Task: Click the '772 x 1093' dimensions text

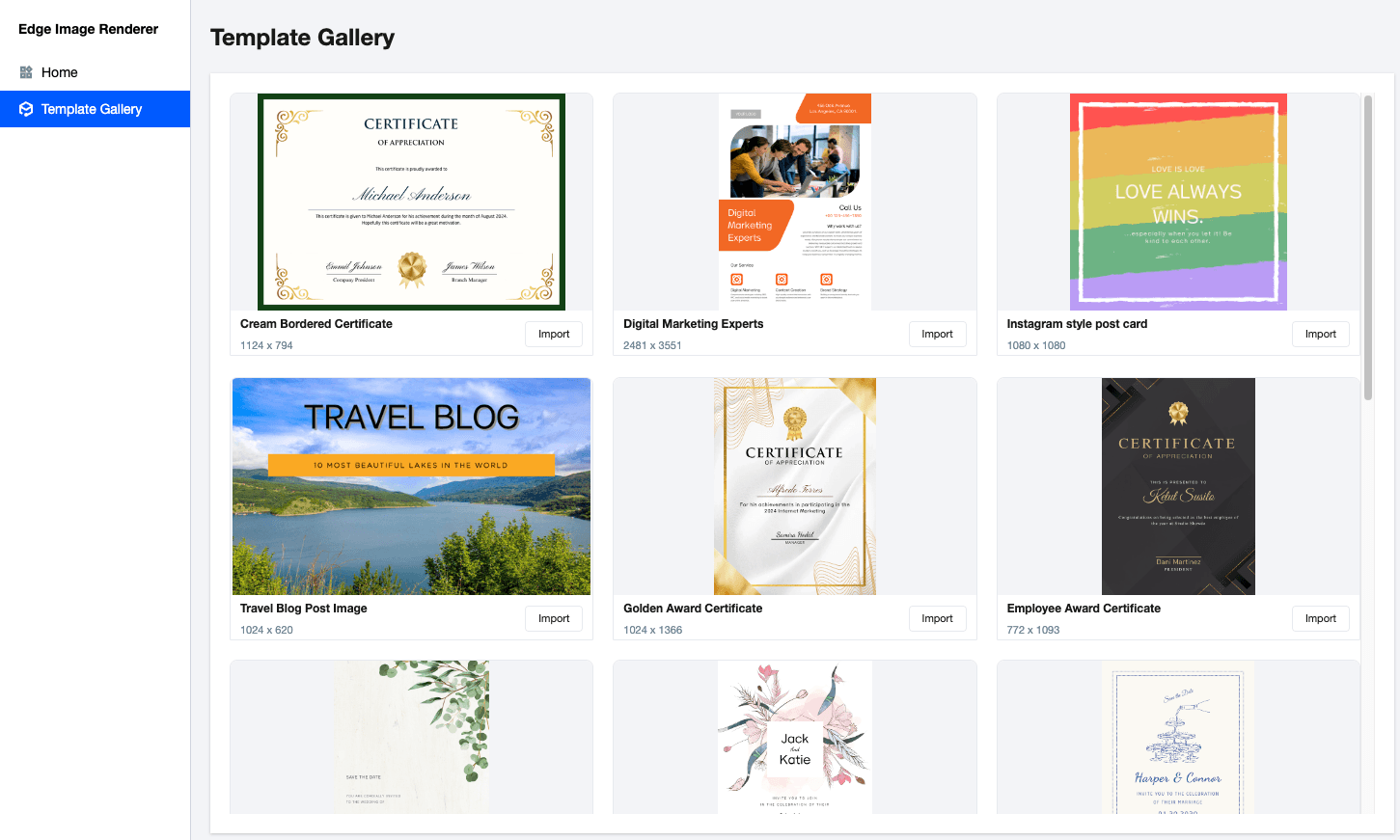Action: pyautogui.click(x=1033, y=630)
